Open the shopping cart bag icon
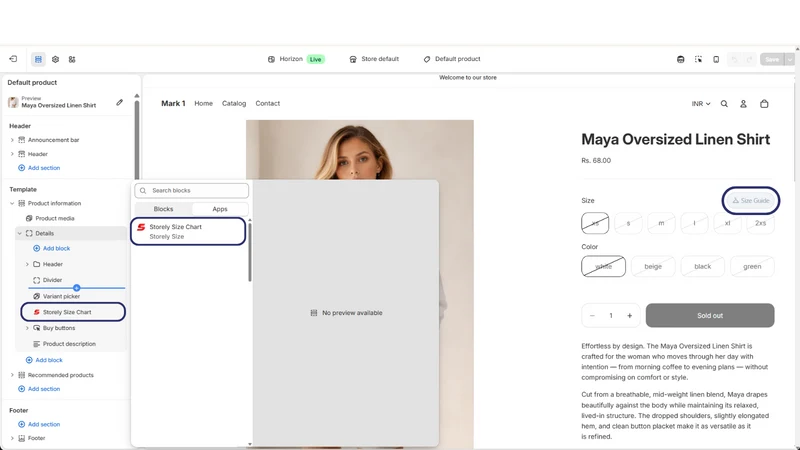The image size is (800, 450). pos(764,104)
